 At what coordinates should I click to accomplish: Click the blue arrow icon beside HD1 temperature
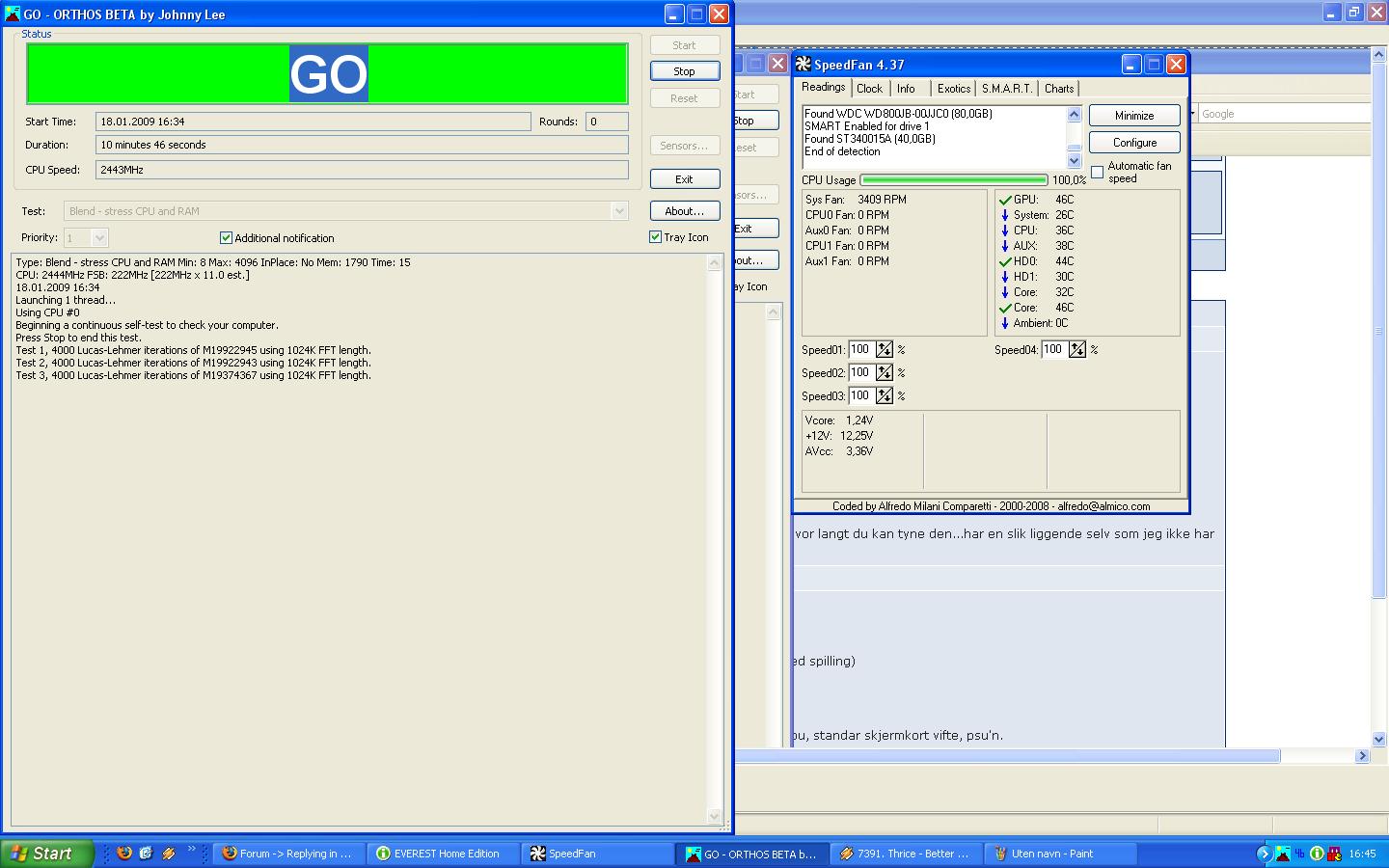click(x=1005, y=277)
